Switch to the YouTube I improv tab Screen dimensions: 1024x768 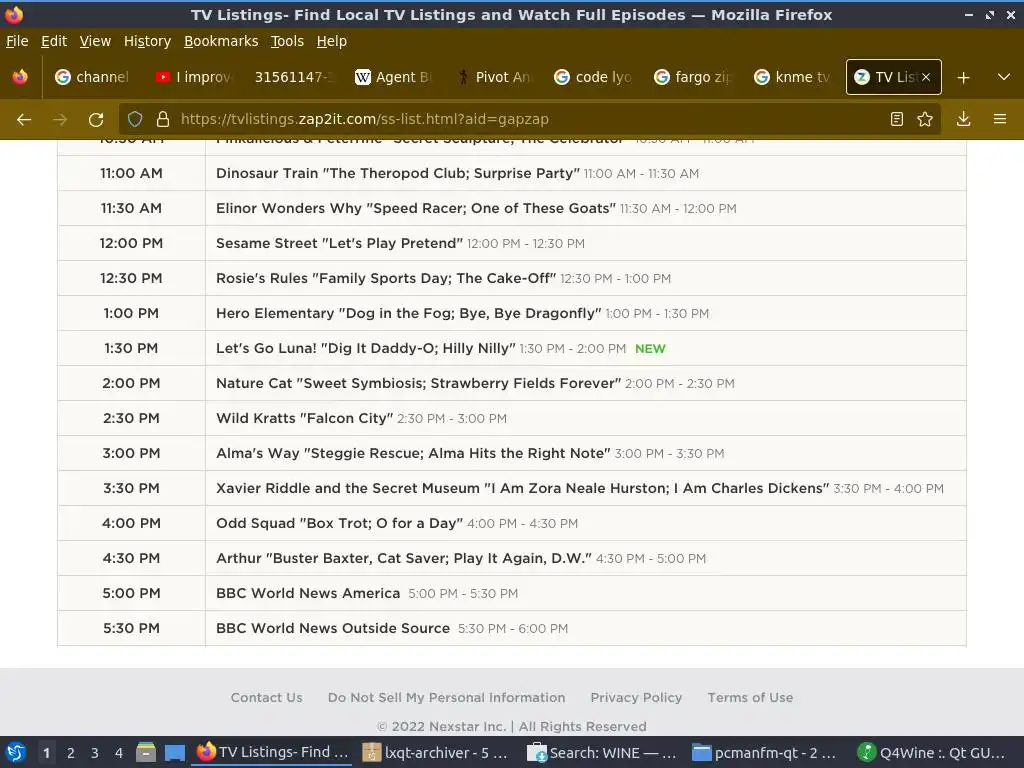click(x=194, y=77)
